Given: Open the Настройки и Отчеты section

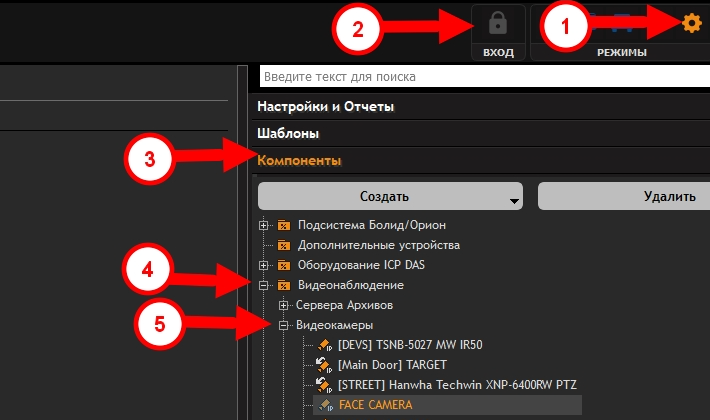Looking at the screenshot, I should click(325, 106).
